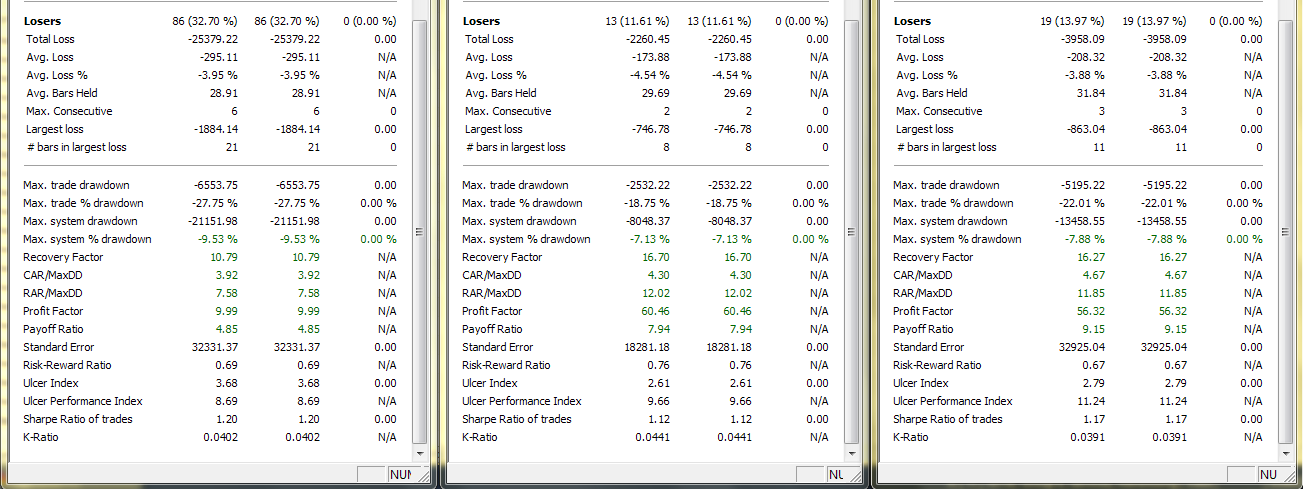Click the middle window's bottom-right resize grip

(855, 476)
